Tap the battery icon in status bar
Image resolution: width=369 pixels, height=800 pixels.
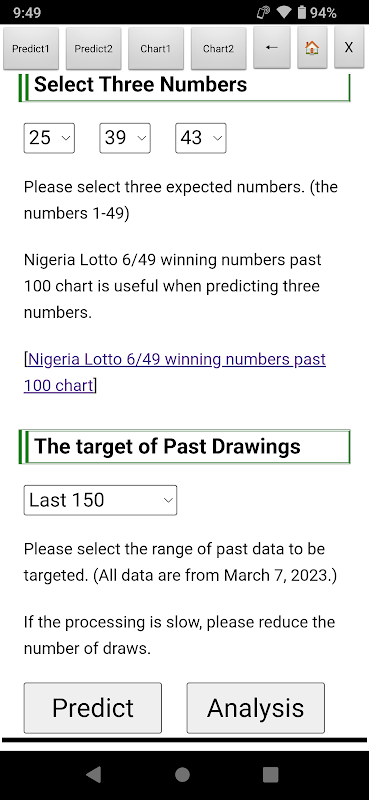point(302,12)
